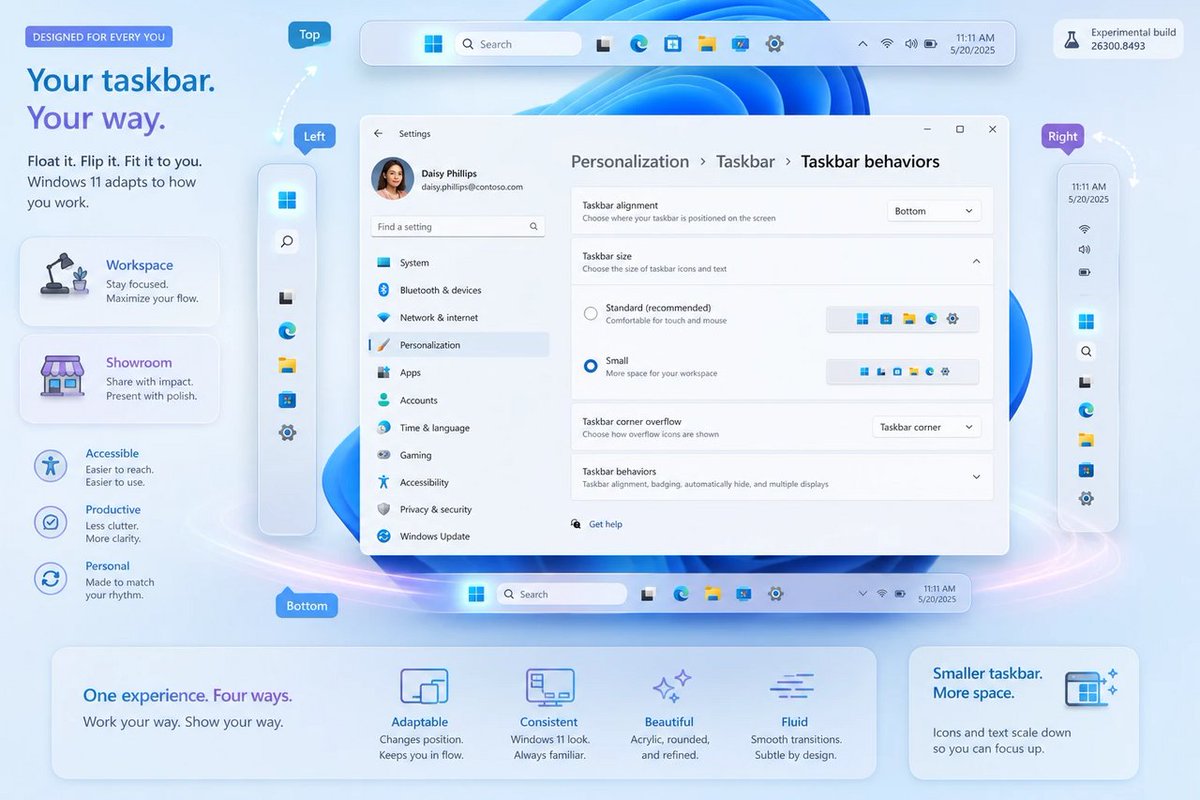
Task: Show hidden icons chevron on bottom taskbar
Action: (862, 594)
